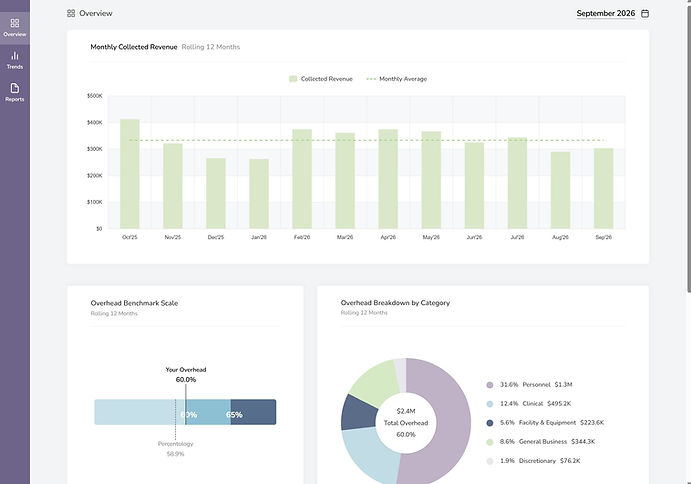Open the September 2026 date picker
The height and width of the screenshot is (484, 691).
(606, 13)
